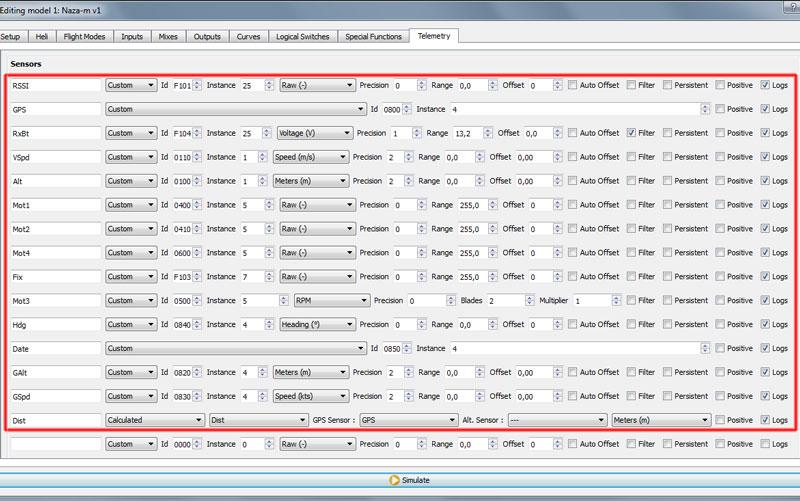Screen dimensions: 800x501
Task: Enable Persistent for the Alt sensor
Action: [667, 181]
